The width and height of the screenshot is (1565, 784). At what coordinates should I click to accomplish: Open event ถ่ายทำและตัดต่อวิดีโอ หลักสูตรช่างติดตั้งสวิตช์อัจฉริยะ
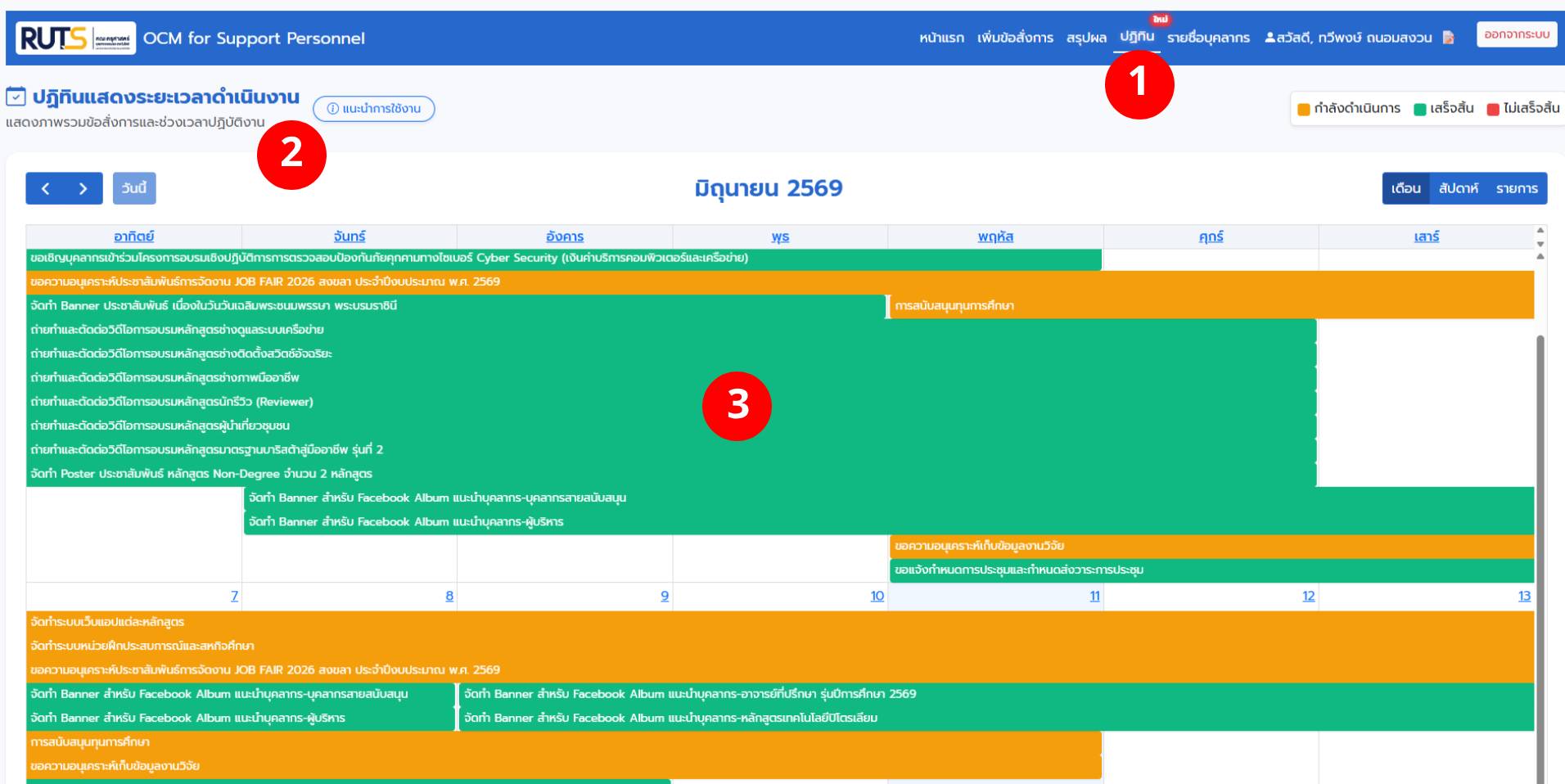pyautogui.click(x=671, y=354)
